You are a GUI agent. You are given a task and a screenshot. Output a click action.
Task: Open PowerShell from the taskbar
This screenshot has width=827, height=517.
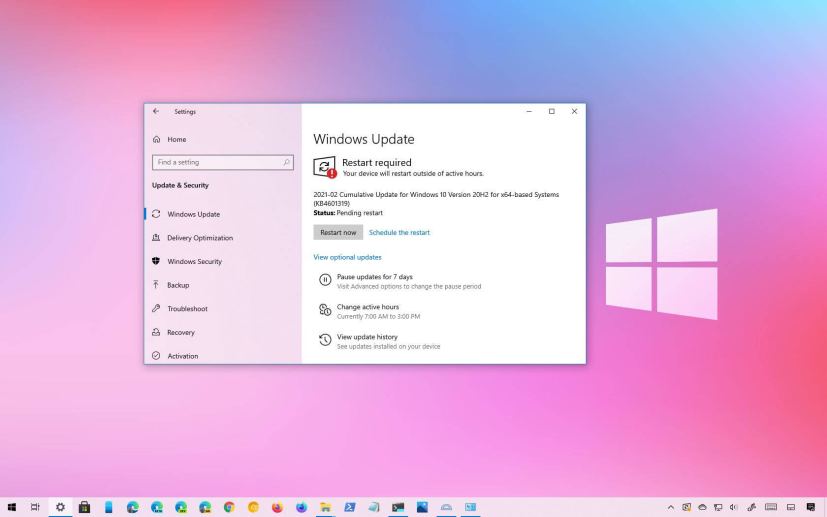coord(350,508)
